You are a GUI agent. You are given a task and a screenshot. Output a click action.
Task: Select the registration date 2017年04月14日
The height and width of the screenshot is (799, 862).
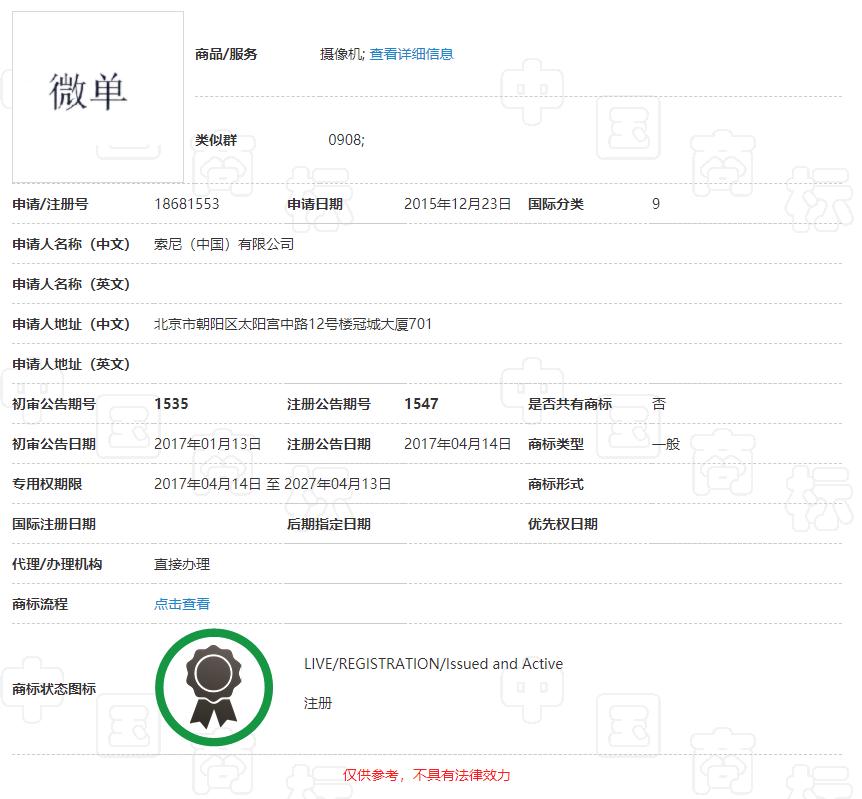[x=454, y=443]
